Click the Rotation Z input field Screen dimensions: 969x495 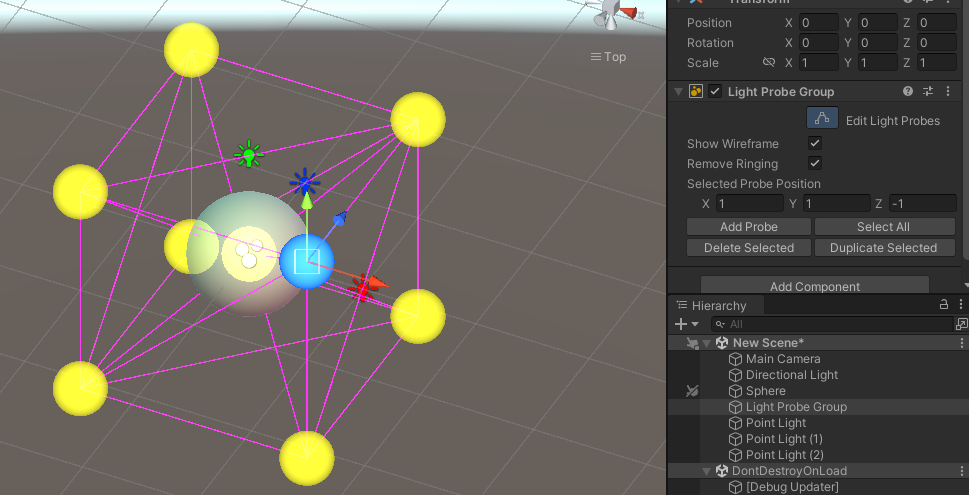click(x=937, y=43)
